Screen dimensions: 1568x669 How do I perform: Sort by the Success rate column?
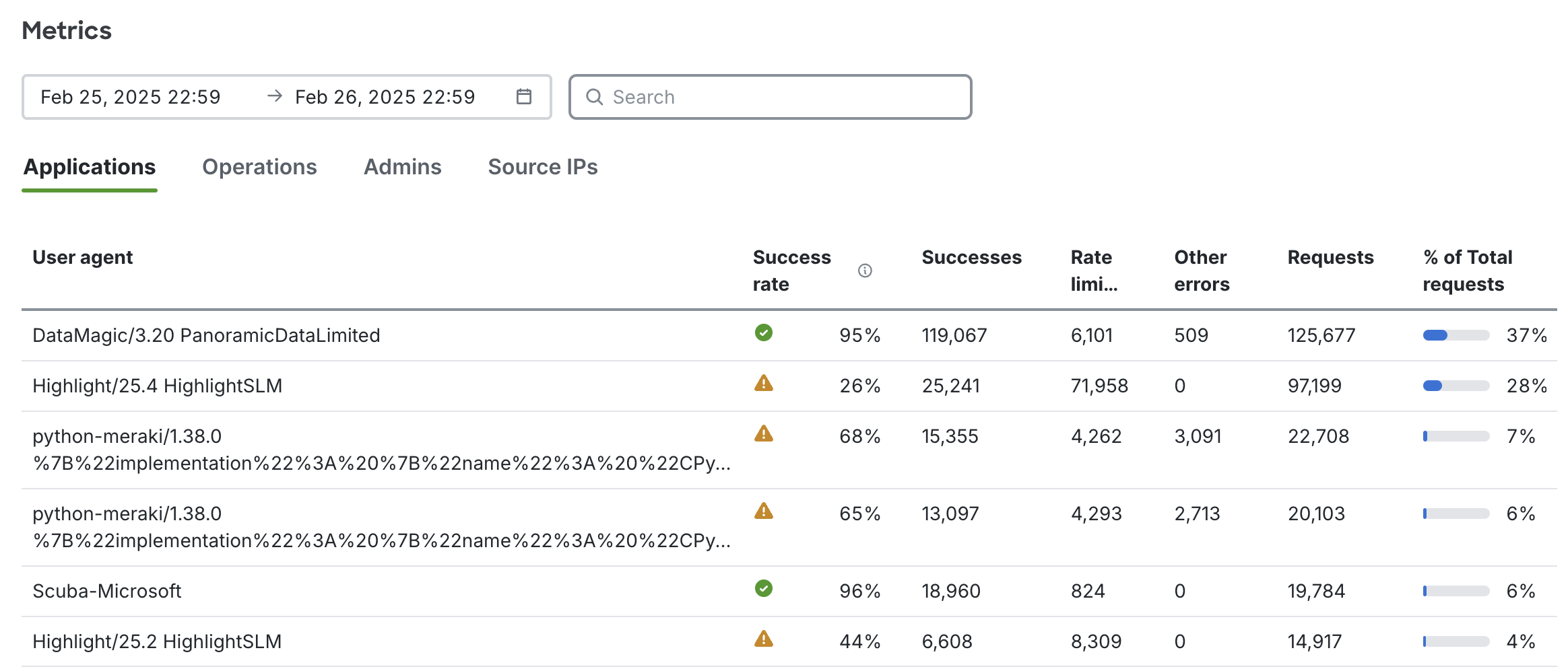coord(791,270)
